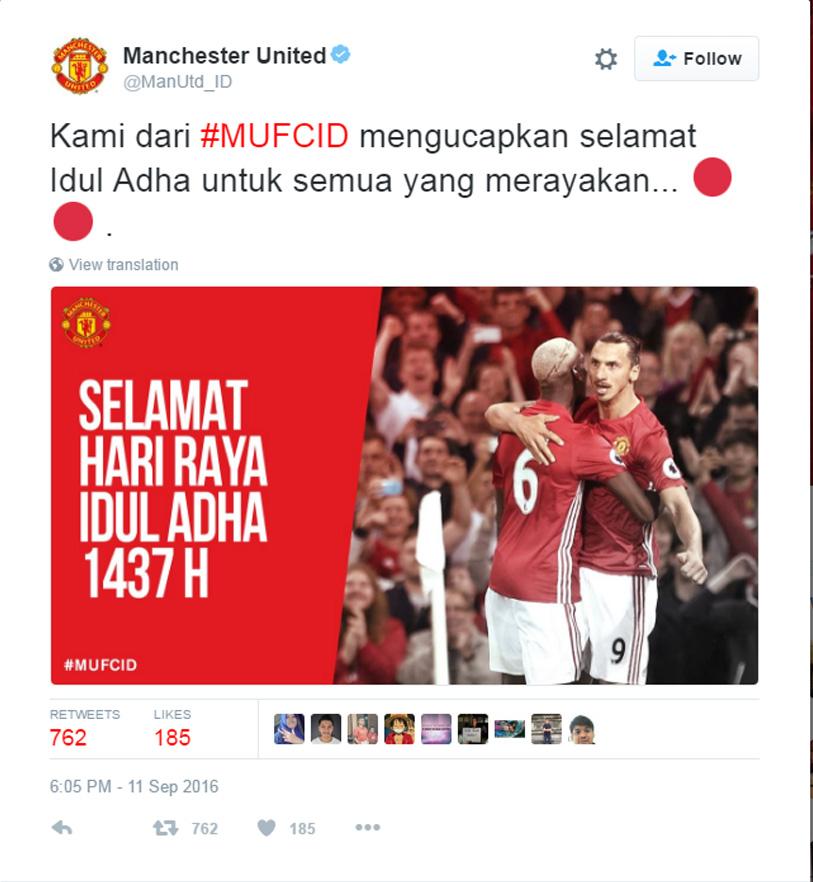
Task: Follow the Manchester United account
Action: 697,58
